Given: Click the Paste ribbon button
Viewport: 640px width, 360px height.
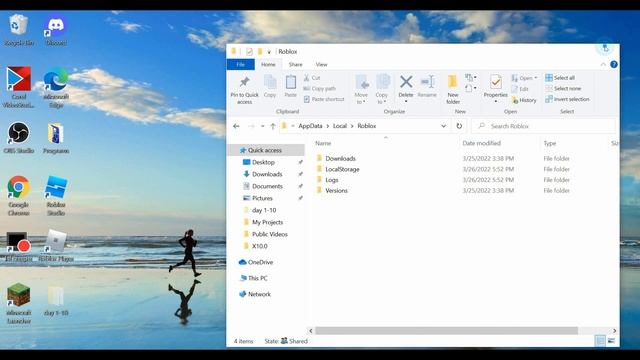Looking at the screenshot, I should click(291, 87).
